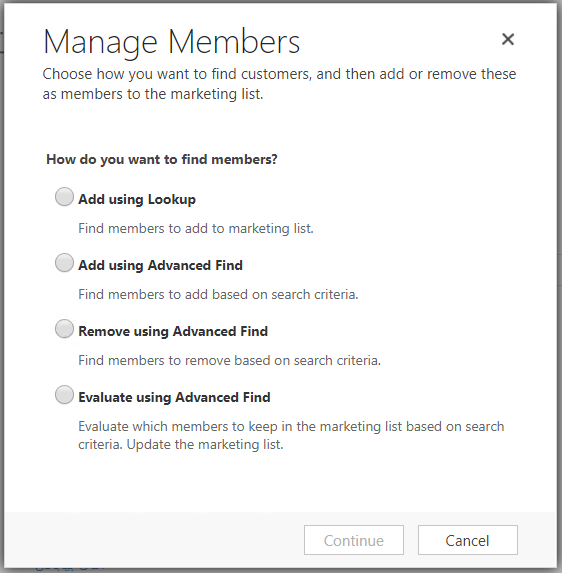Click the "Add using Lookup" label text
The image size is (562, 573).
tap(137, 200)
